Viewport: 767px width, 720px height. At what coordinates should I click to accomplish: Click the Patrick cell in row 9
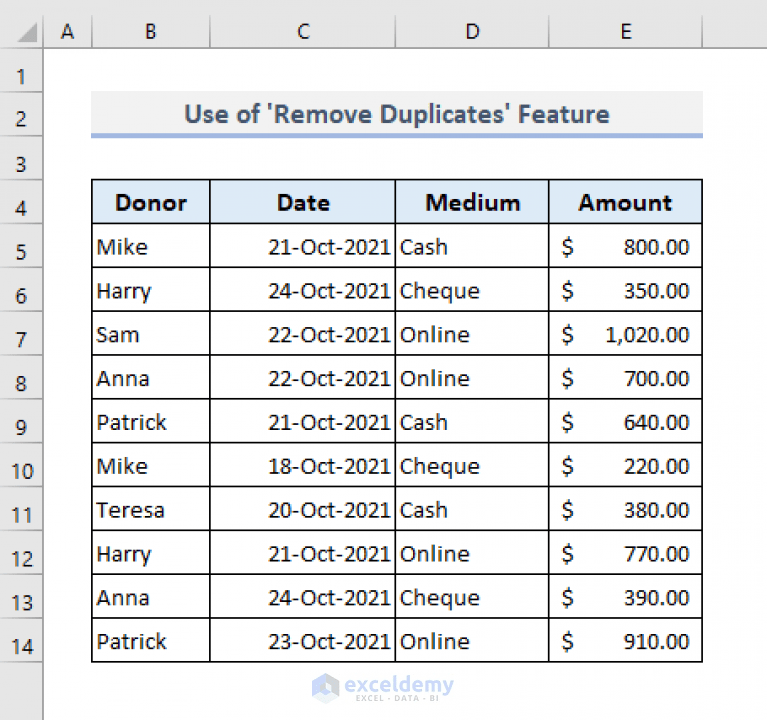click(x=151, y=421)
